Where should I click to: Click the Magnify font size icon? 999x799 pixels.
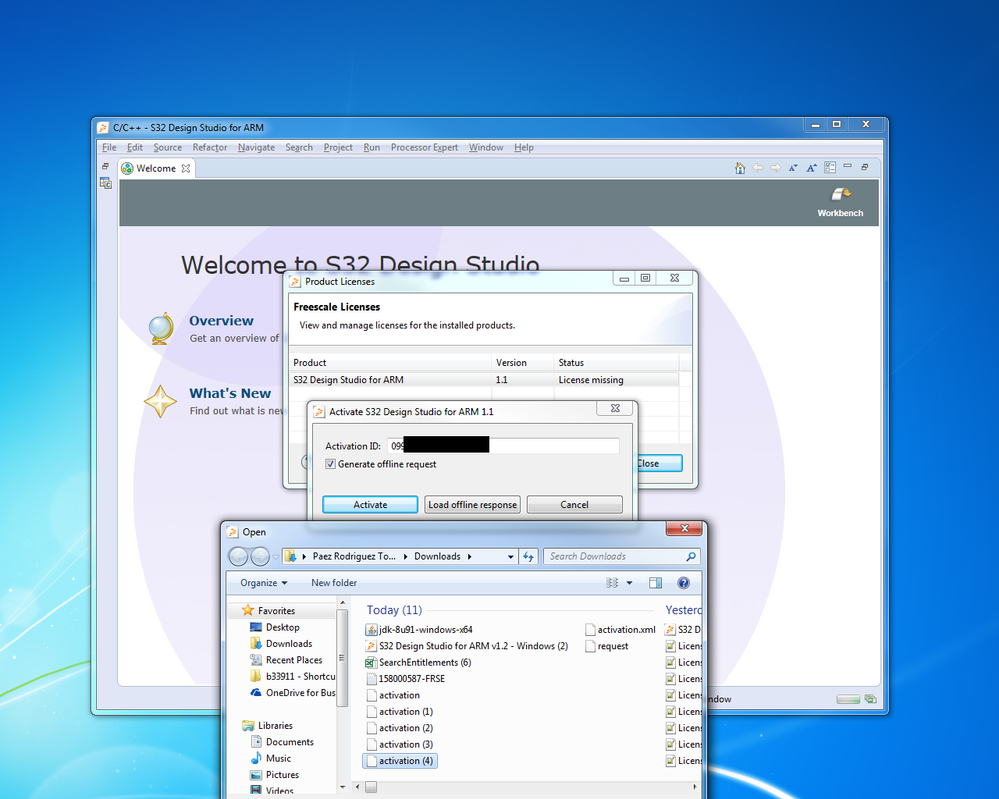811,168
